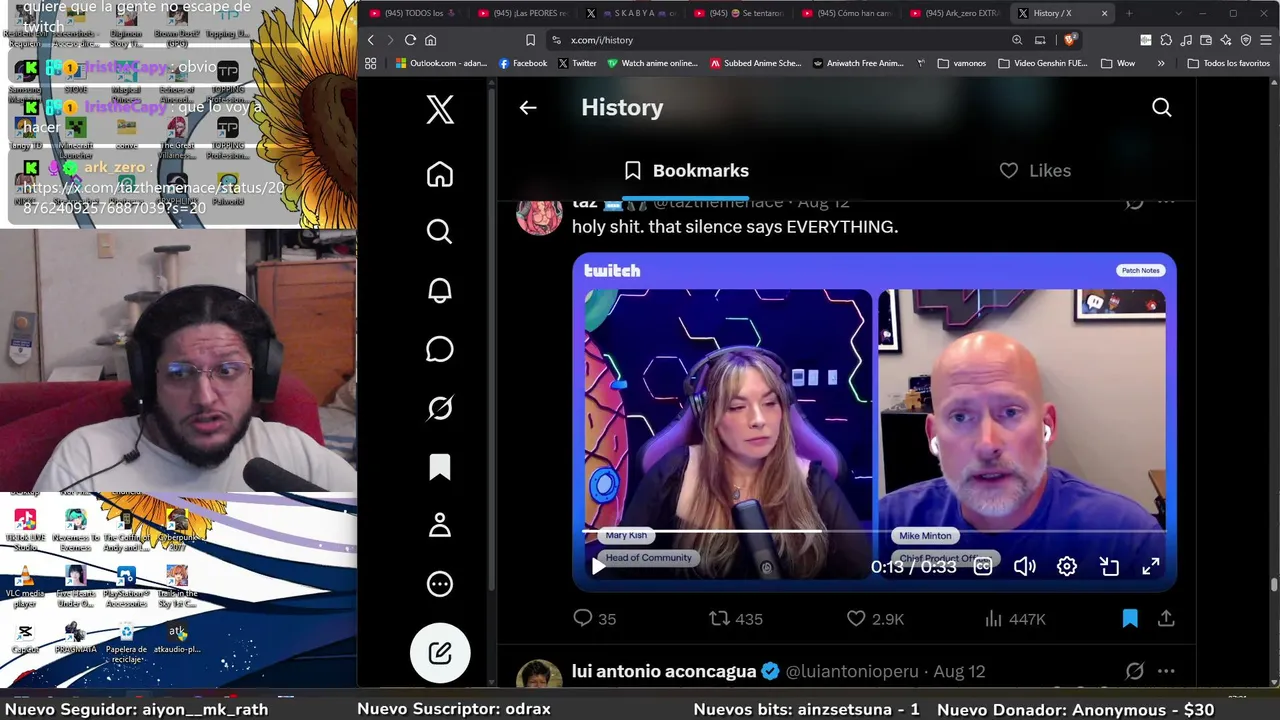Go to Home in the X sidebar
Image resolution: width=1280 pixels, height=720 pixels.
tap(440, 174)
